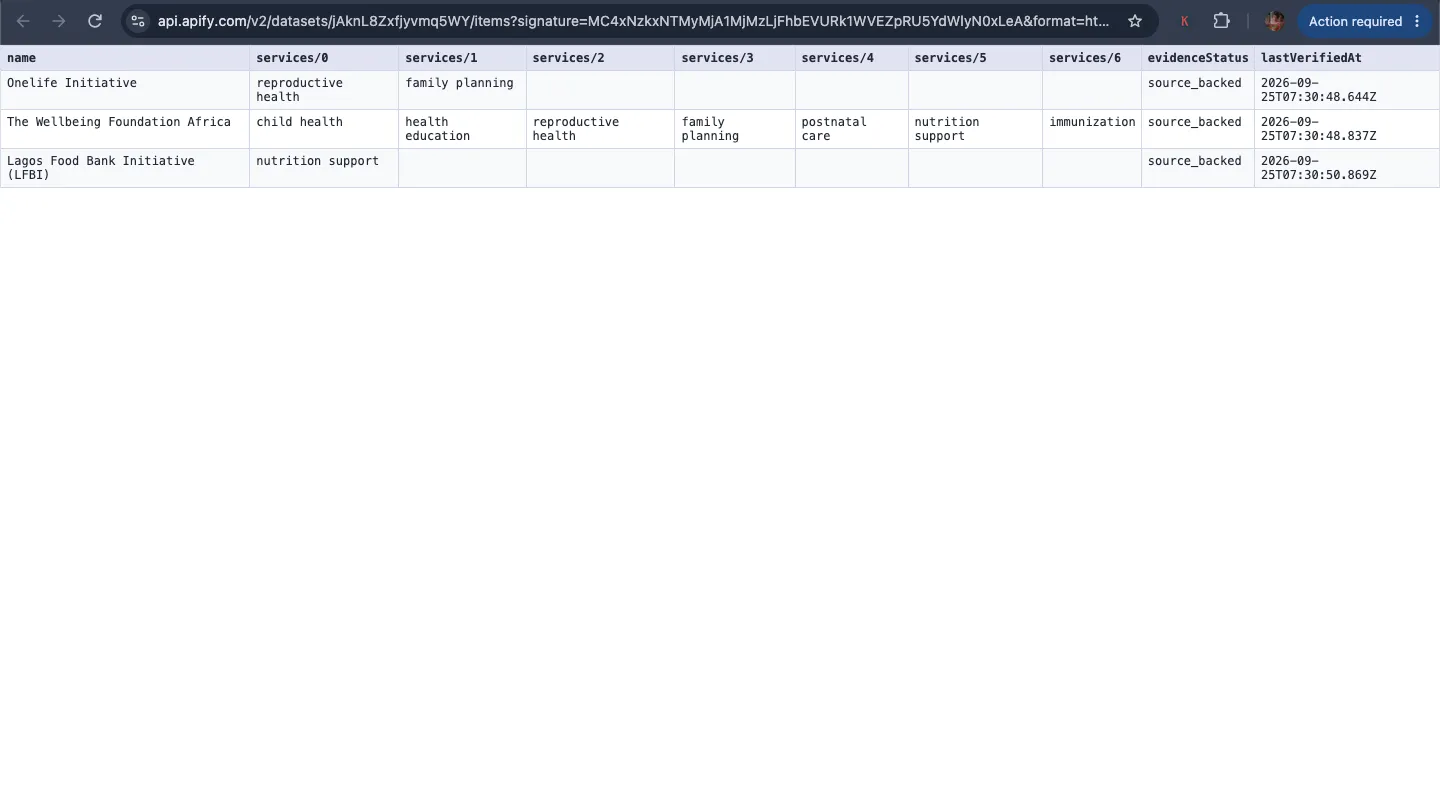
Task: Click the services/1 column header
Action: point(462,58)
